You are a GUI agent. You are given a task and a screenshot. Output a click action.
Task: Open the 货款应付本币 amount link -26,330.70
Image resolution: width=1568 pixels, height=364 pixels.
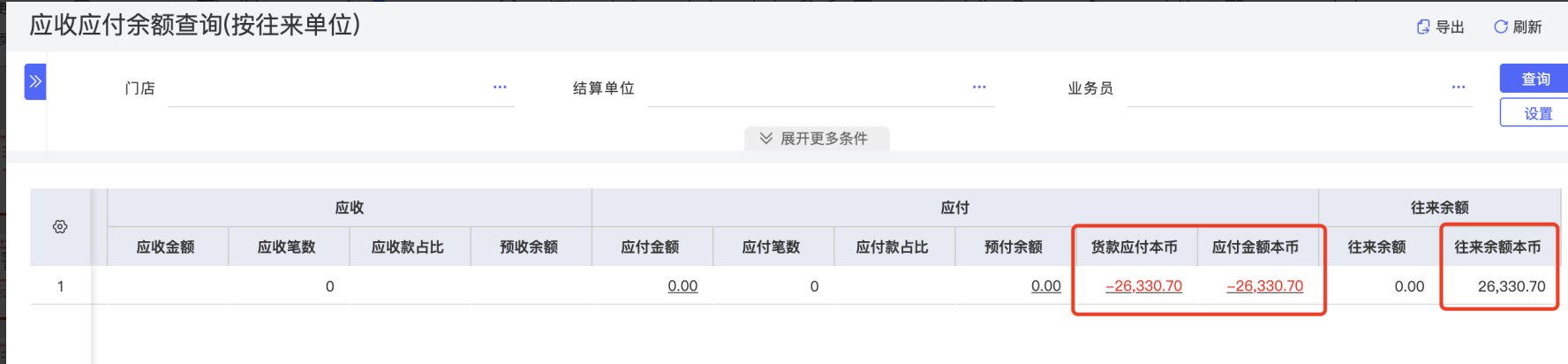pyautogui.click(x=1143, y=286)
